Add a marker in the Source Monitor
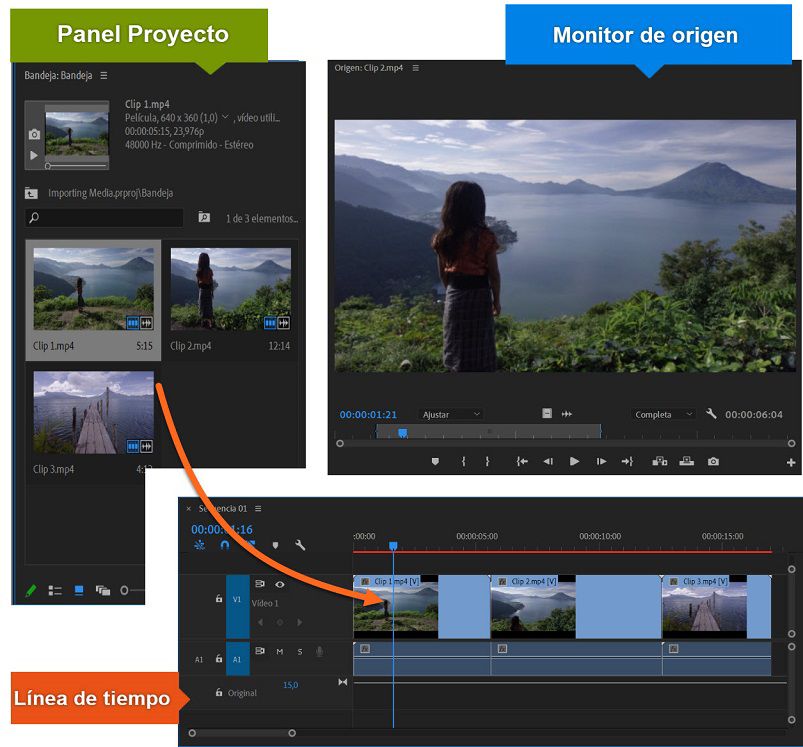803x747 pixels. point(435,461)
